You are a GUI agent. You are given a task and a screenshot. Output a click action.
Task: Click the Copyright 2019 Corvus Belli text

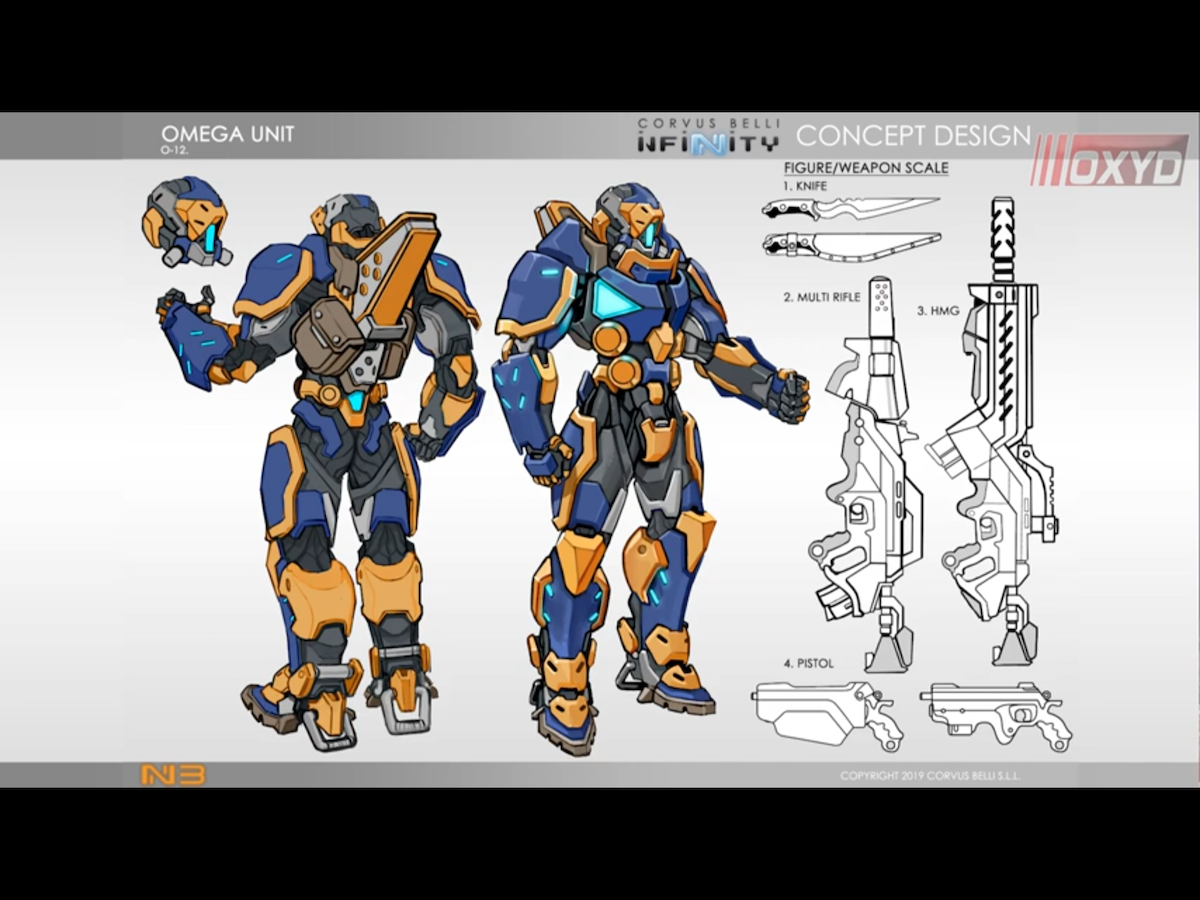pyautogui.click(x=931, y=775)
